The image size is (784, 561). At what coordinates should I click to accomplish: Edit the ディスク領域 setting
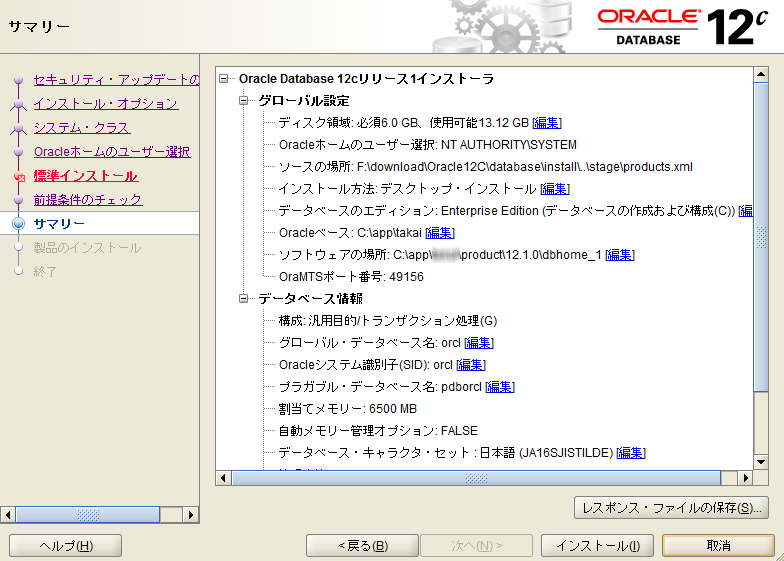coord(547,123)
